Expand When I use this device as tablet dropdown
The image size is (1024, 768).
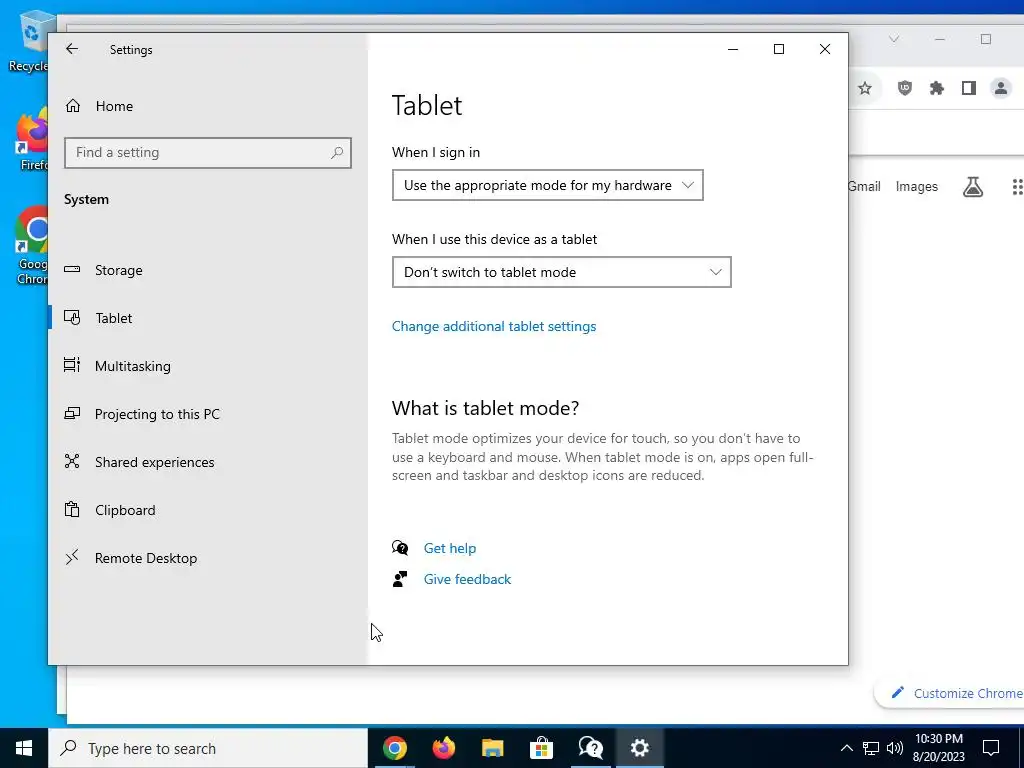(x=562, y=272)
